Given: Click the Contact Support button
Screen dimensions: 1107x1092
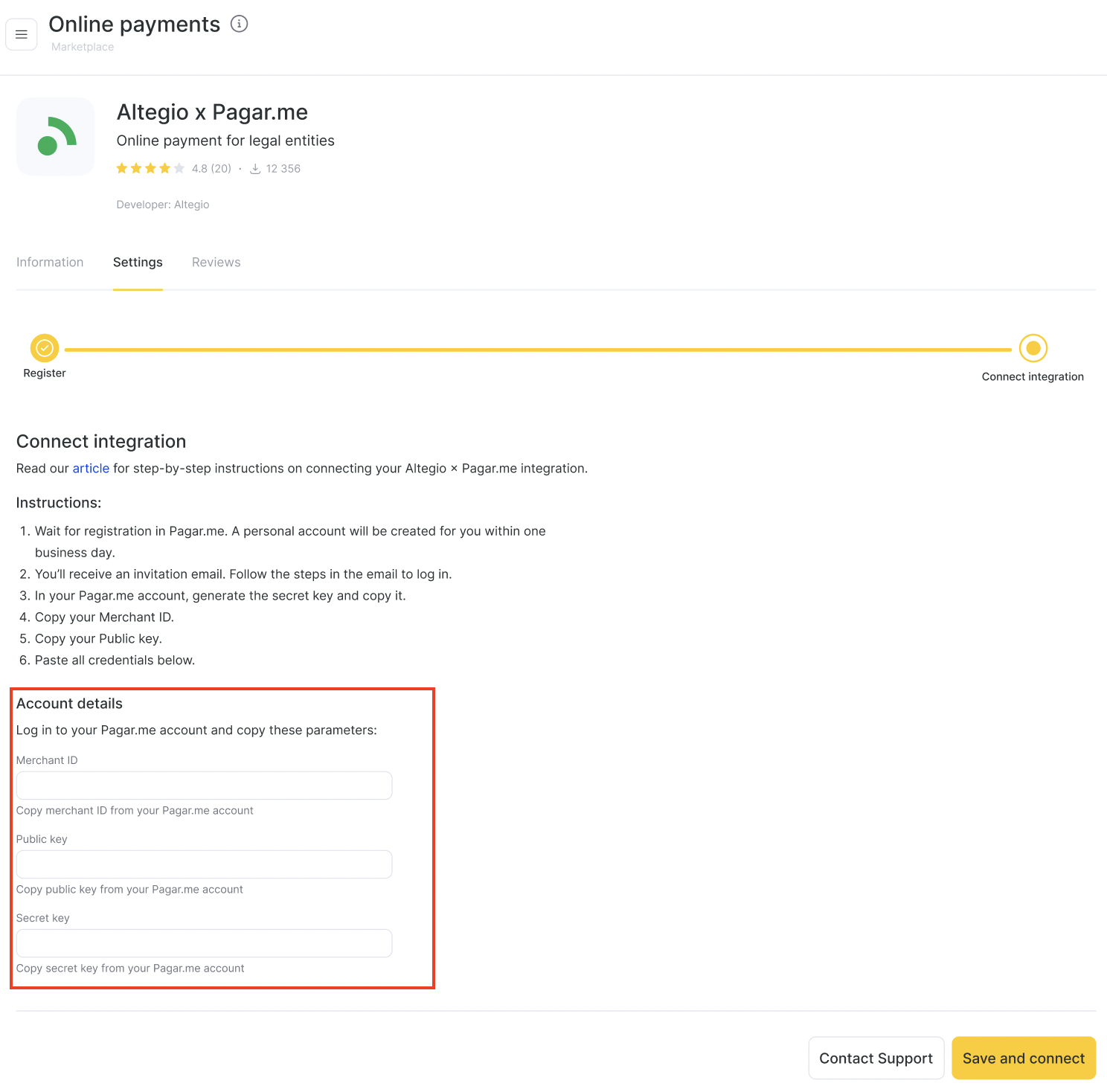Looking at the screenshot, I should coord(876,1058).
